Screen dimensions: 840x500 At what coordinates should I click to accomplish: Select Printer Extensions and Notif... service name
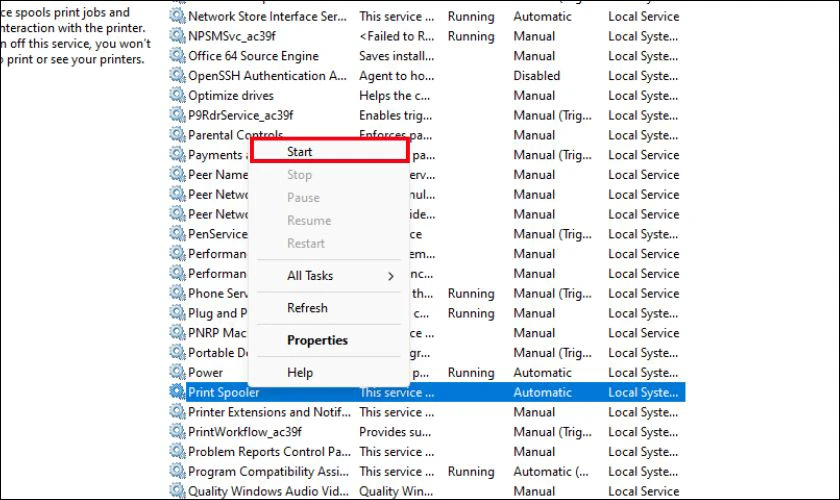[x=269, y=412]
